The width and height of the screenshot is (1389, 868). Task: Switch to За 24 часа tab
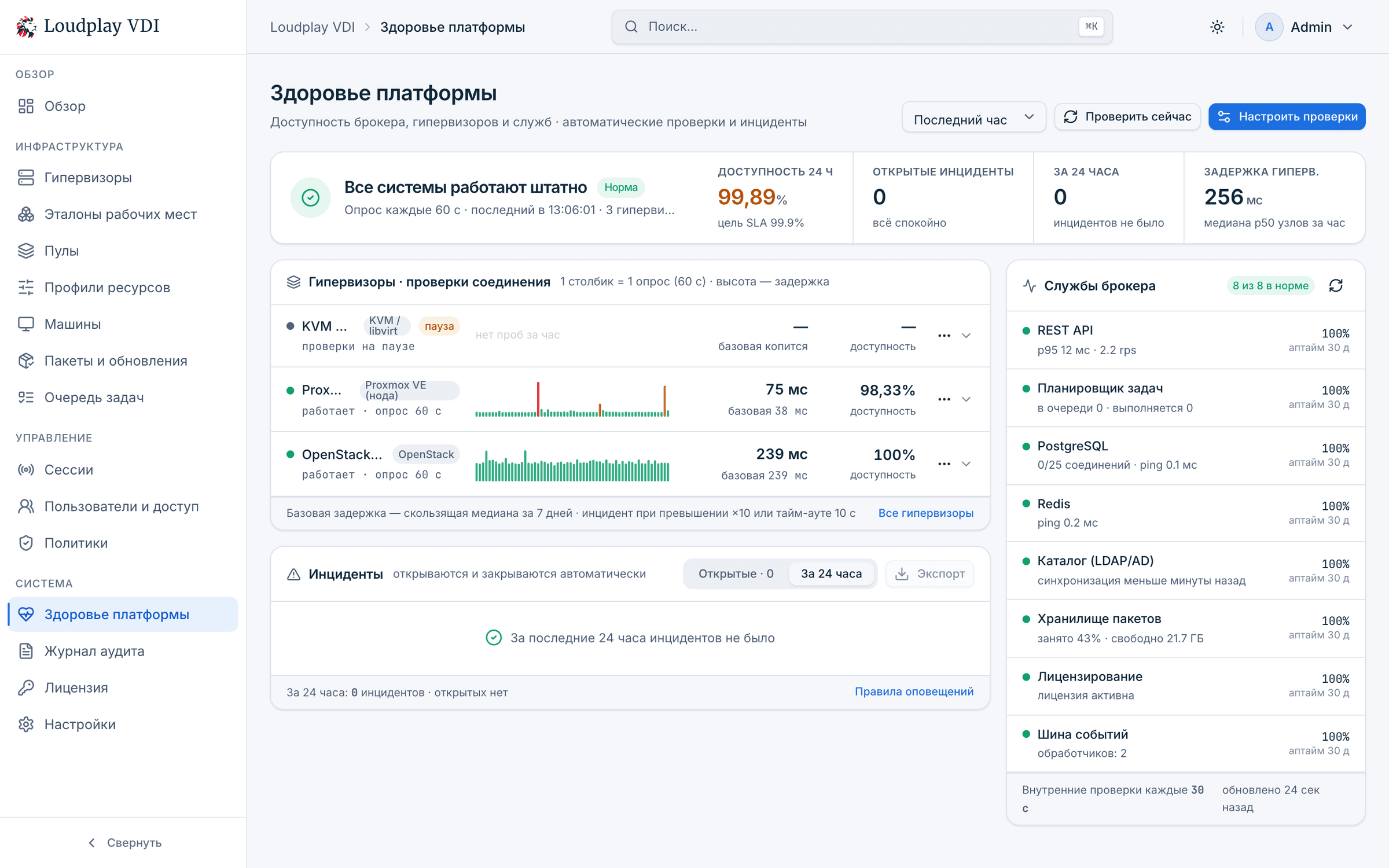pyautogui.click(x=831, y=574)
